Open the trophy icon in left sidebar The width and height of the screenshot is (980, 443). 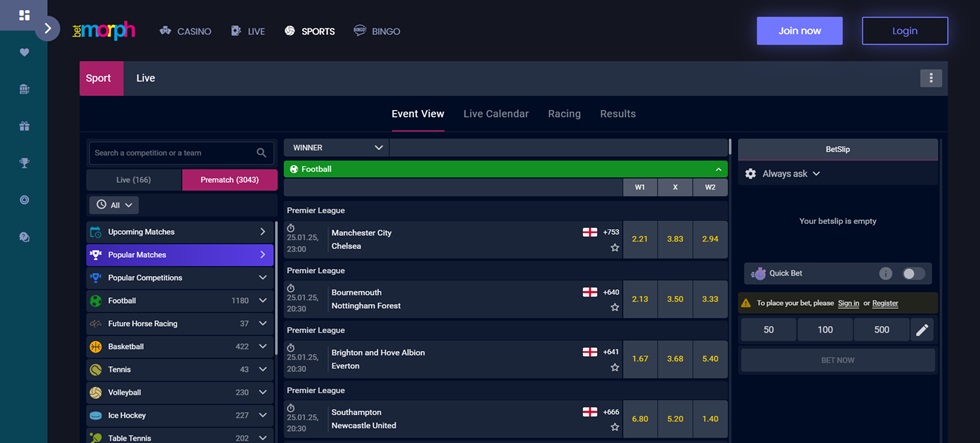pyautogui.click(x=24, y=162)
